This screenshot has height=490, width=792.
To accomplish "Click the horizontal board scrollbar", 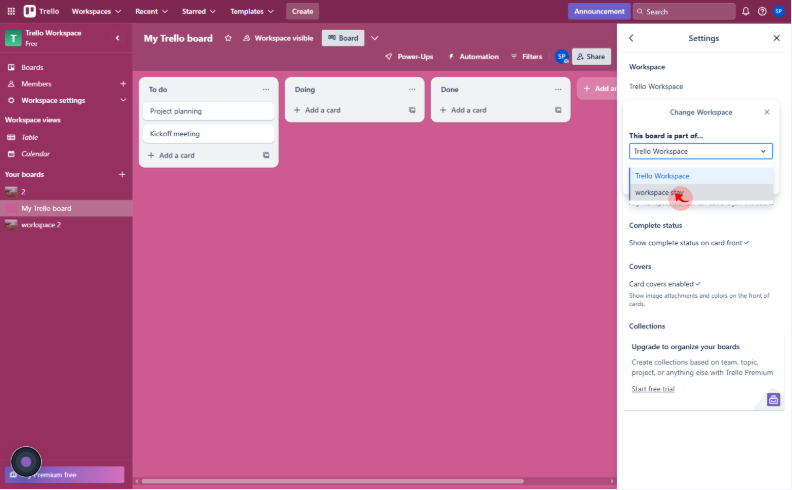I will [x=332, y=481].
